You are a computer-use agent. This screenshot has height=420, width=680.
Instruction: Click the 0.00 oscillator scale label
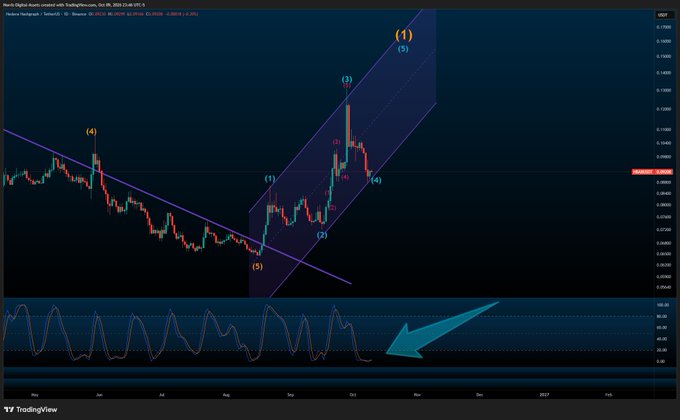pos(660,361)
